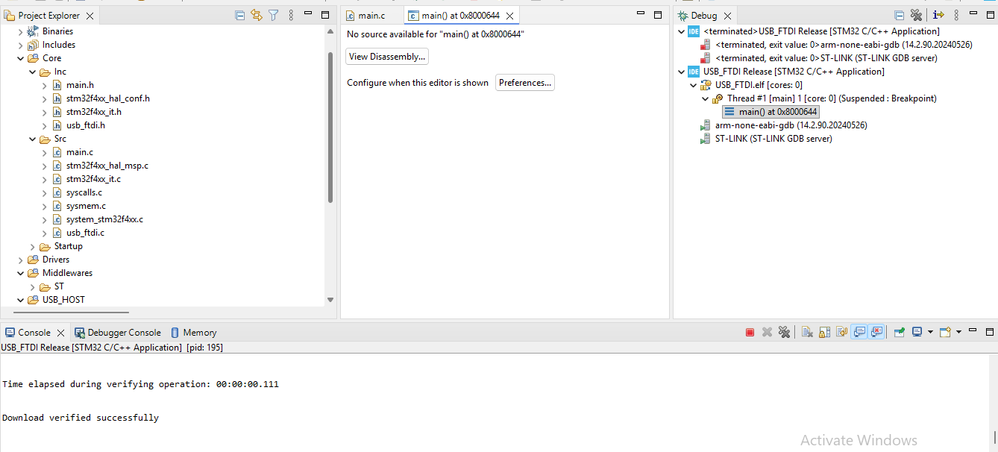998x452 pixels.
Task: Click the Project Explorer scroll down arrow
Action: click(330, 300)
